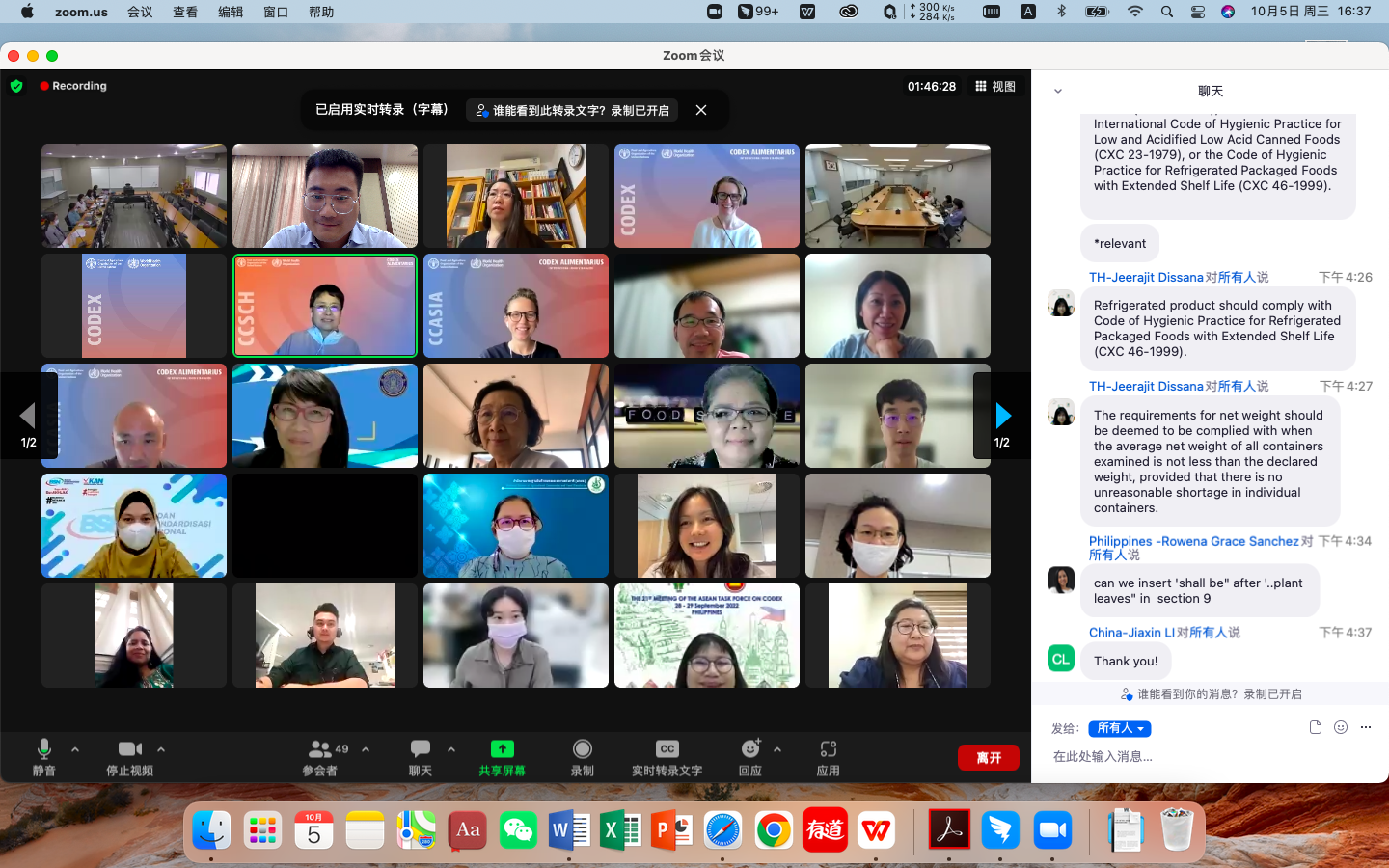Open the apps (应用) icon

(x=828, y=749)
